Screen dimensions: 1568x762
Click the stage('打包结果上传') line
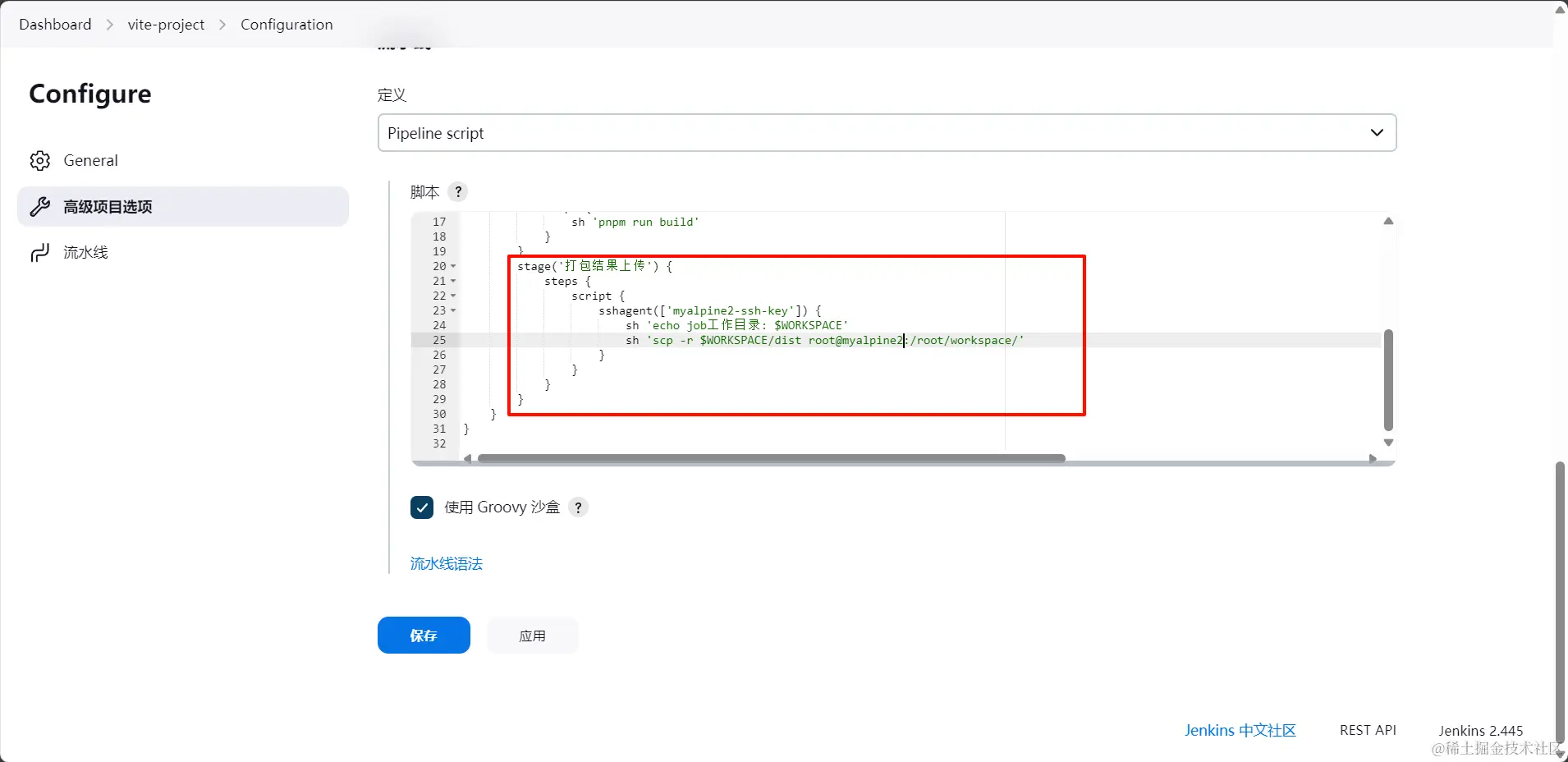(595, 266)
